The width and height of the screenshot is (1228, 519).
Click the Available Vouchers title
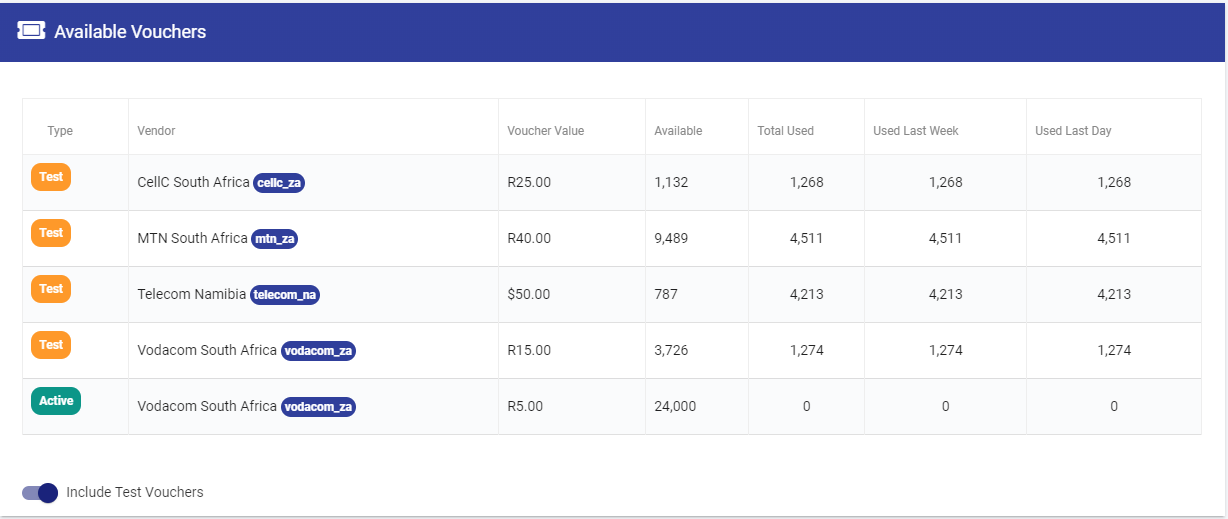(130, 32)
